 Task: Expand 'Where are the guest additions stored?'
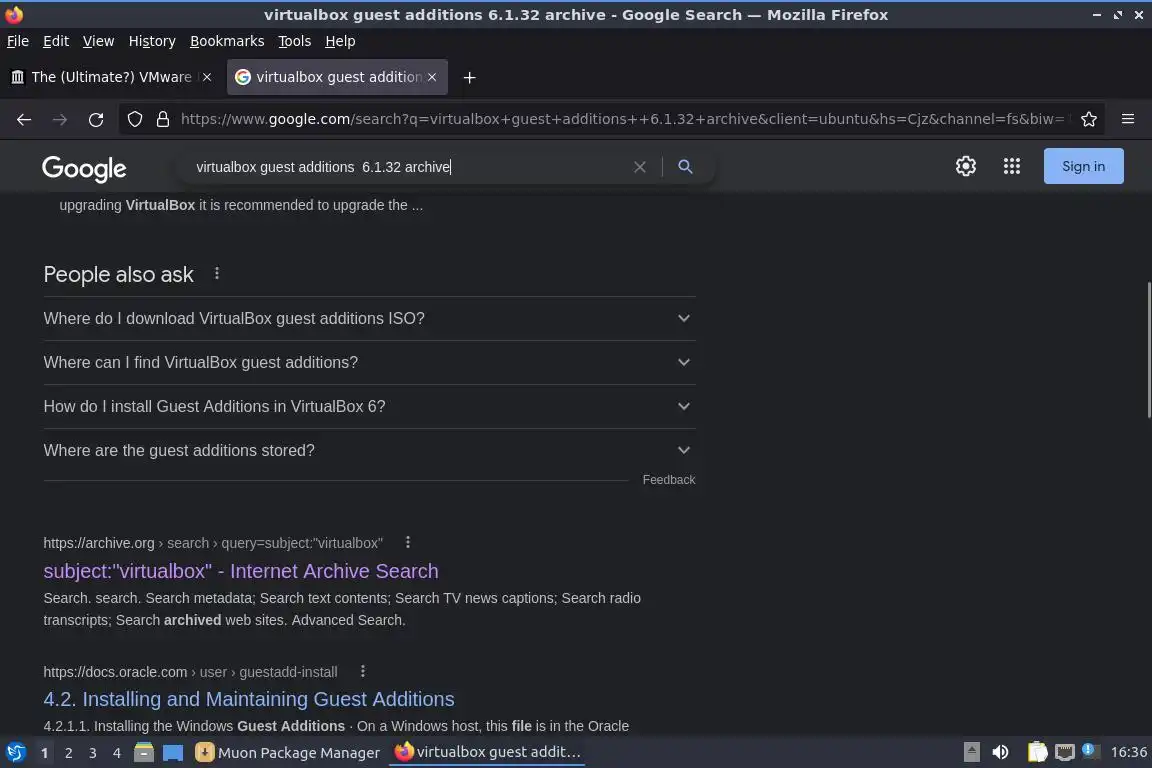click(x=369, y=451)
